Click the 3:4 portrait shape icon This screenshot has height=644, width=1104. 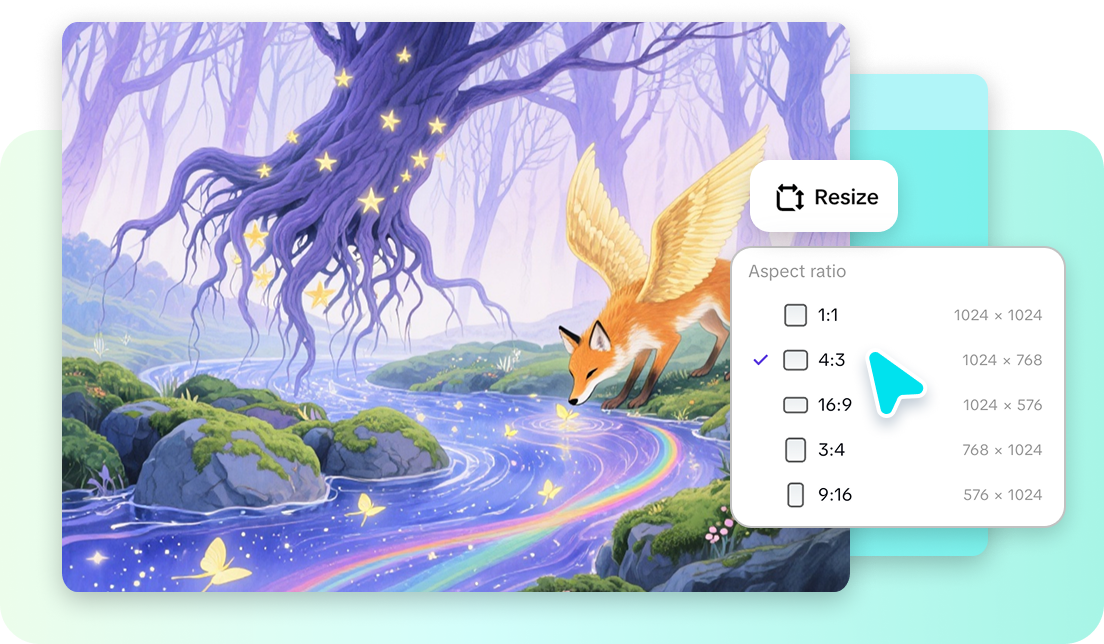click(x=796, y=450)
